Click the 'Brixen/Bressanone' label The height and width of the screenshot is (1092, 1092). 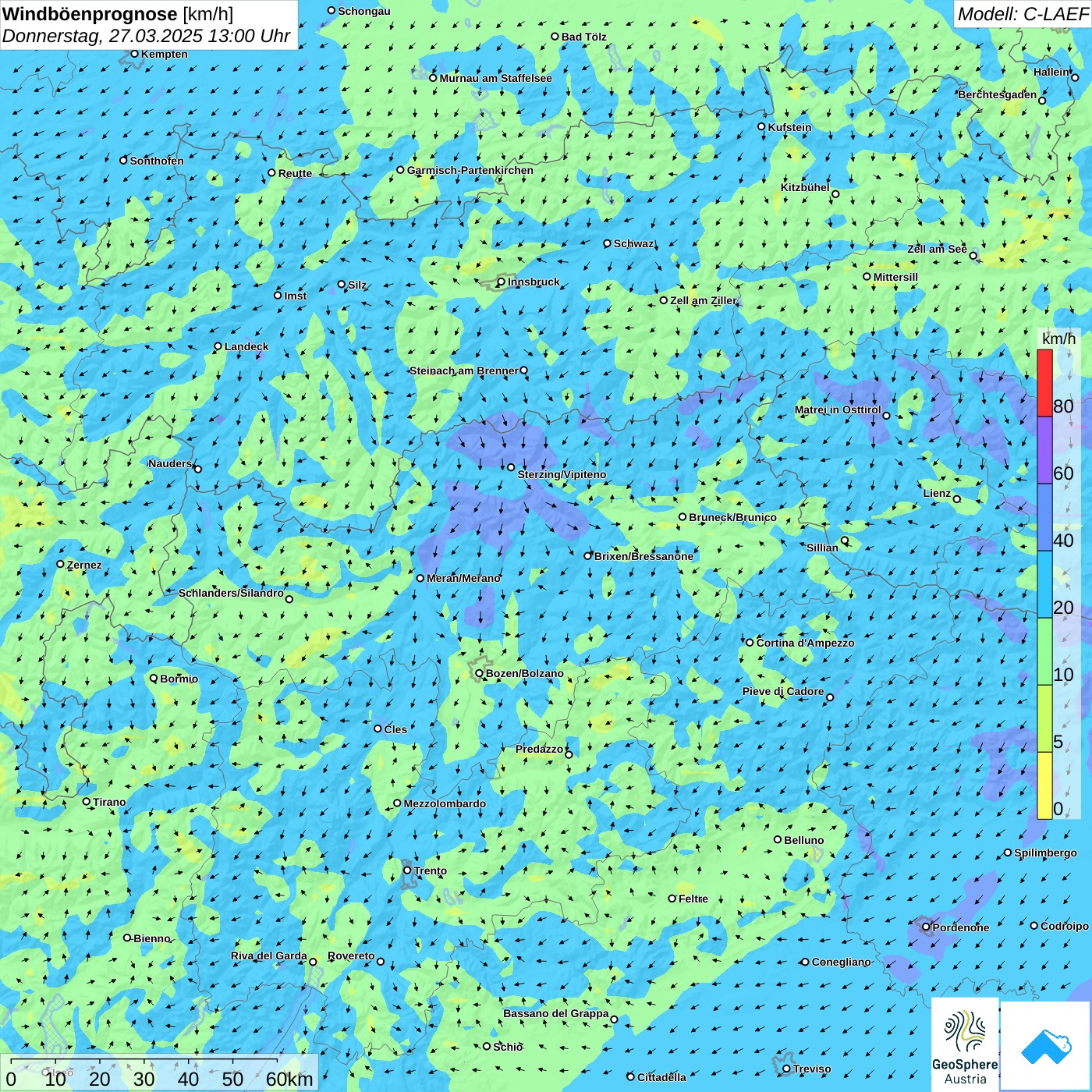[643, 556]
